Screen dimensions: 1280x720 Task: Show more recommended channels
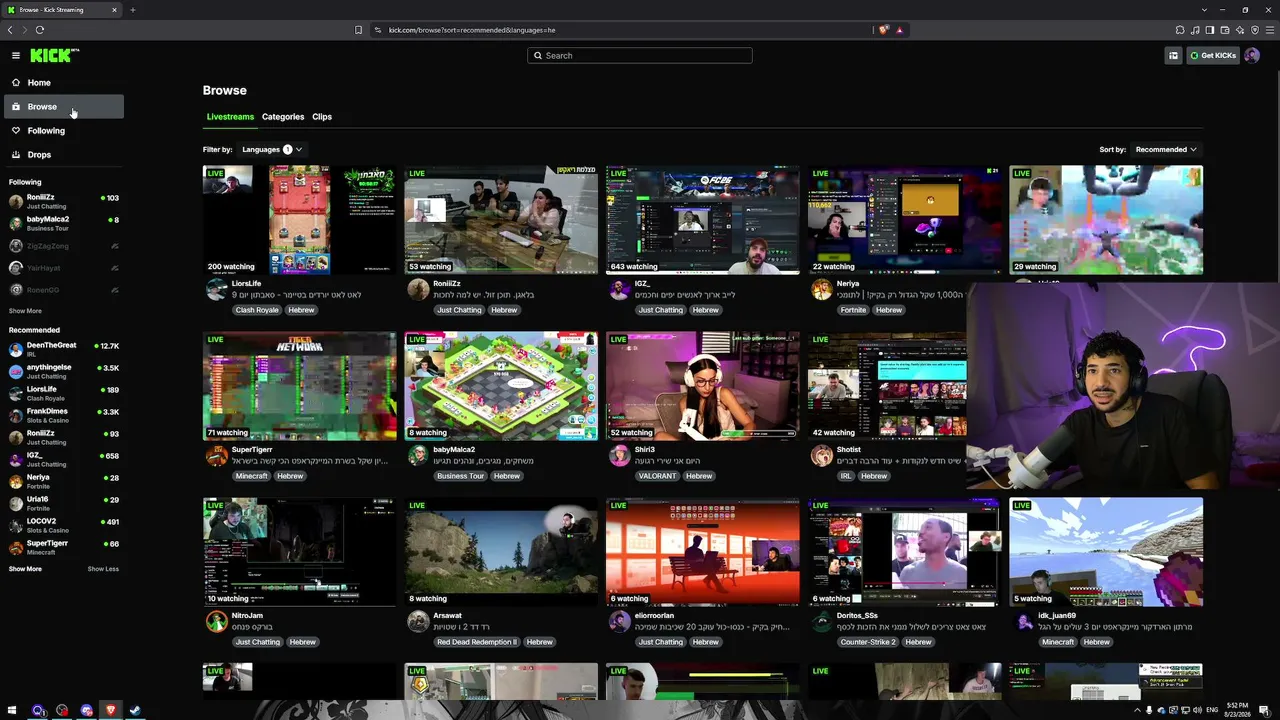(25, 569)
